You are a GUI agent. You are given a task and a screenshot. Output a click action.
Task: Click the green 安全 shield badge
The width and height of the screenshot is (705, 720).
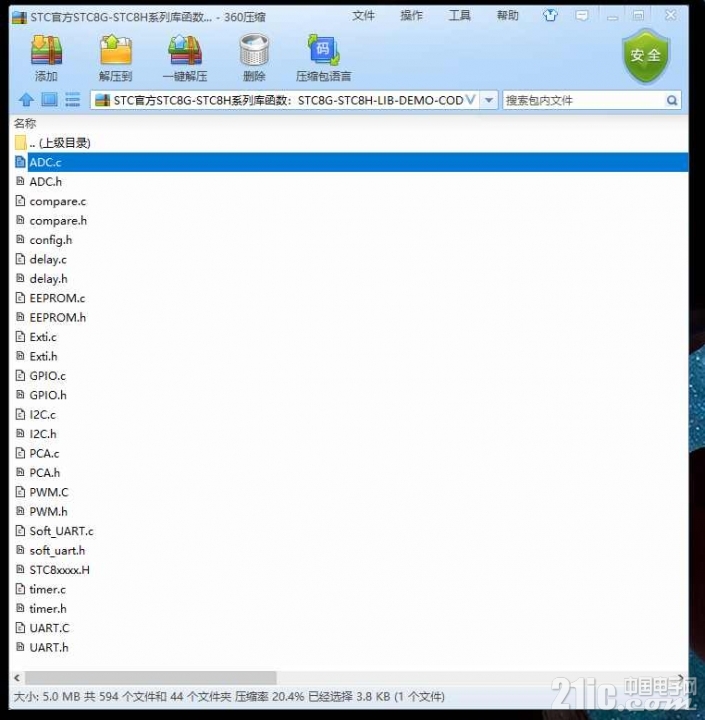(x=646, y=56)
